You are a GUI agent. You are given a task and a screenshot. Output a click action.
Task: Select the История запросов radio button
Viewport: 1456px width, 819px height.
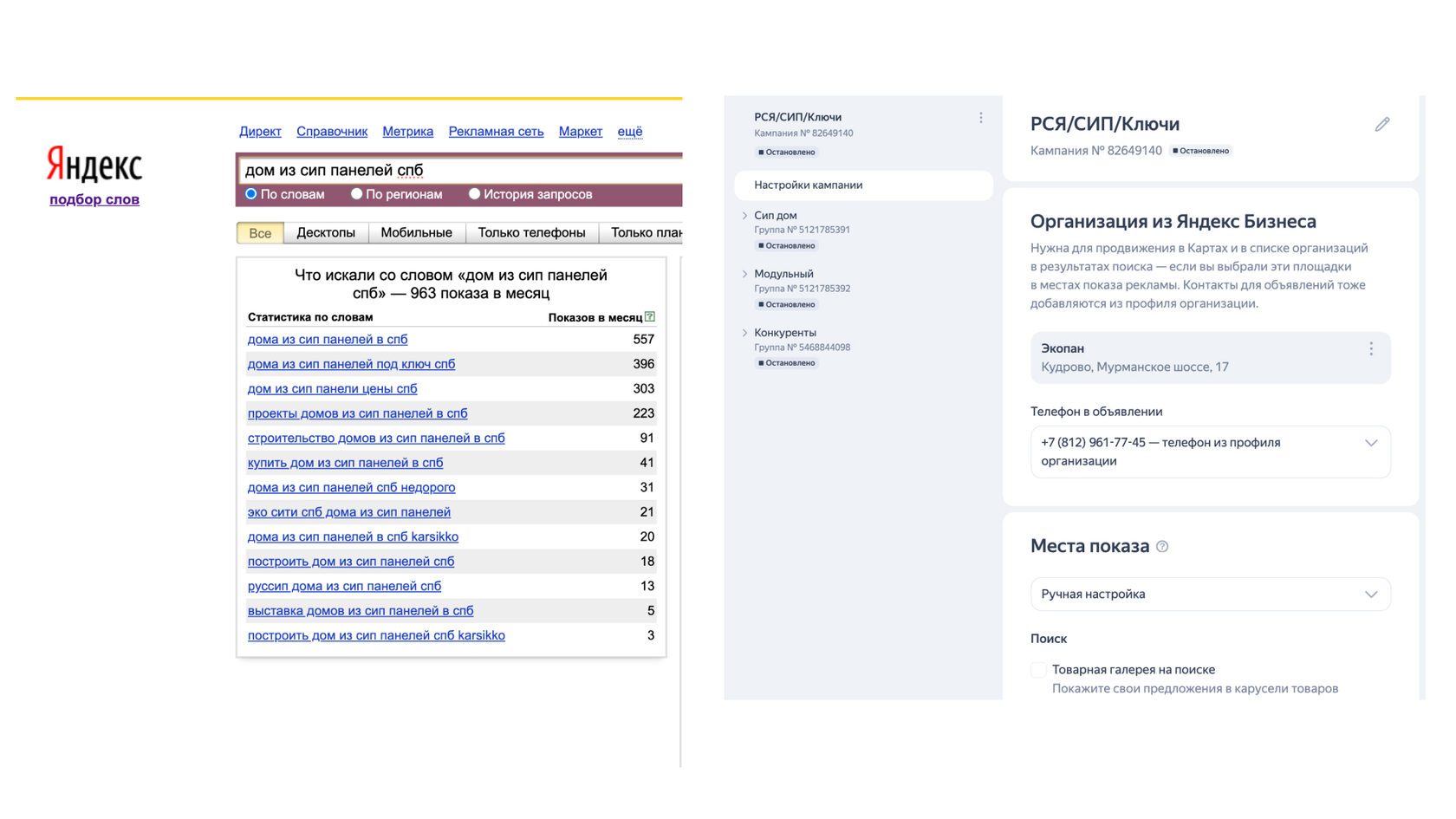(x=474, y=194)
